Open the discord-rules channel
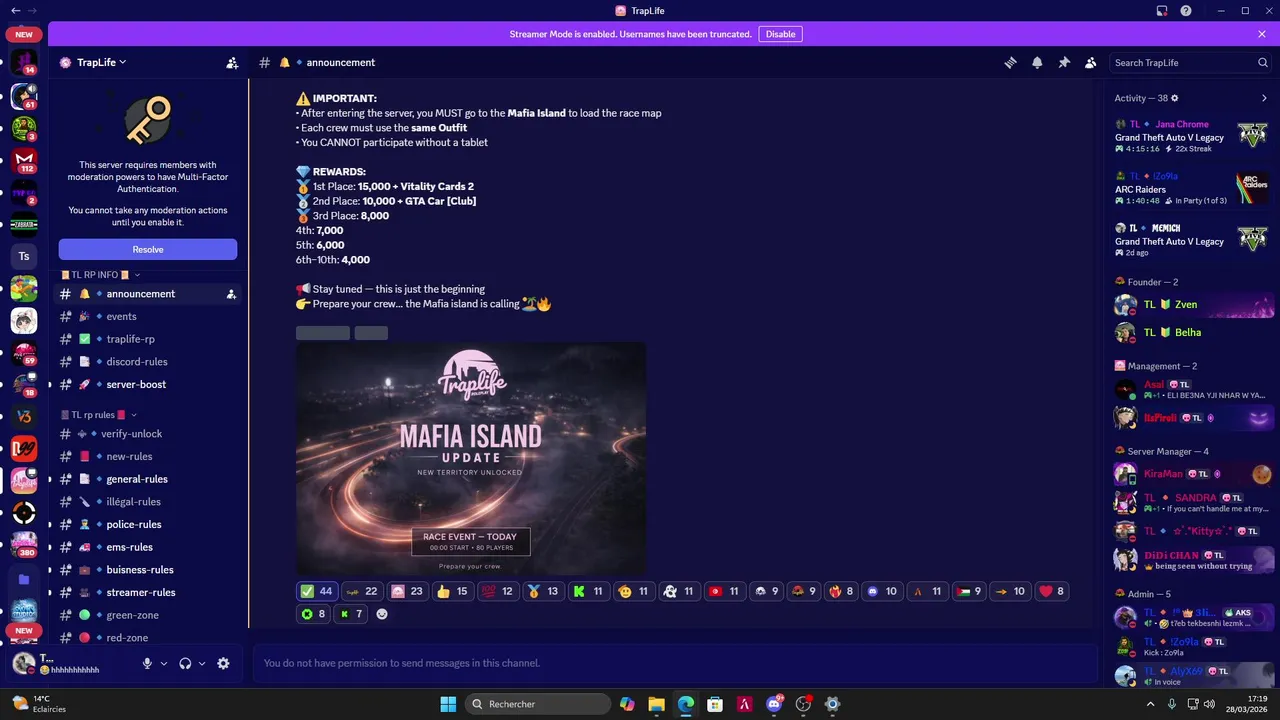1280x720 pixels. (x=148, y=362)
